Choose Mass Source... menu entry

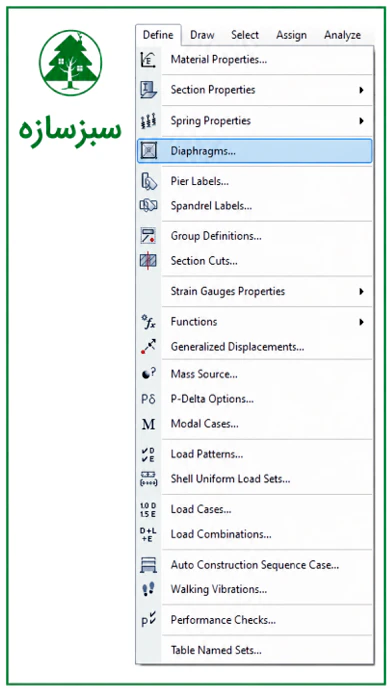click(255, 374)
